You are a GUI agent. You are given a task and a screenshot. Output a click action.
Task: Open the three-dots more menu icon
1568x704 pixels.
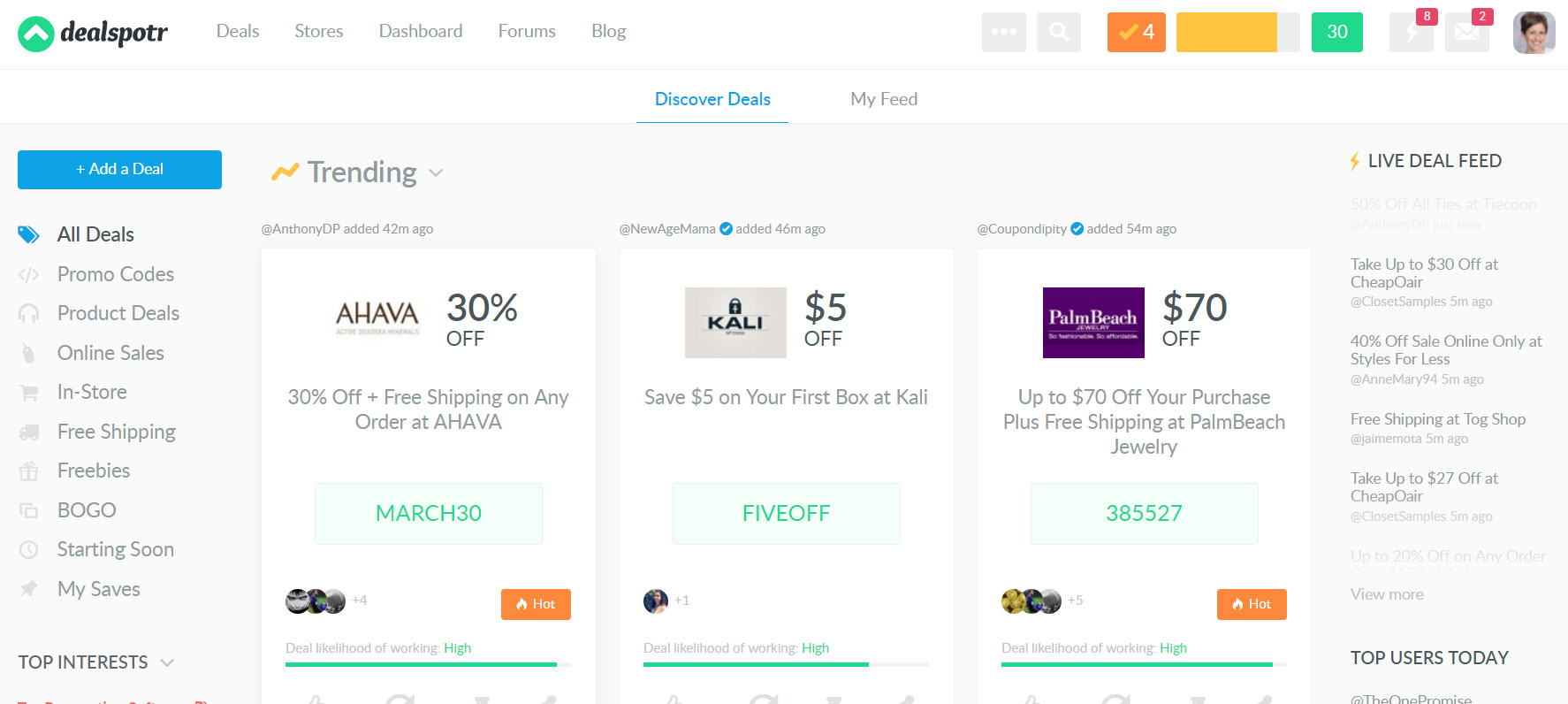pos(1003,33)
